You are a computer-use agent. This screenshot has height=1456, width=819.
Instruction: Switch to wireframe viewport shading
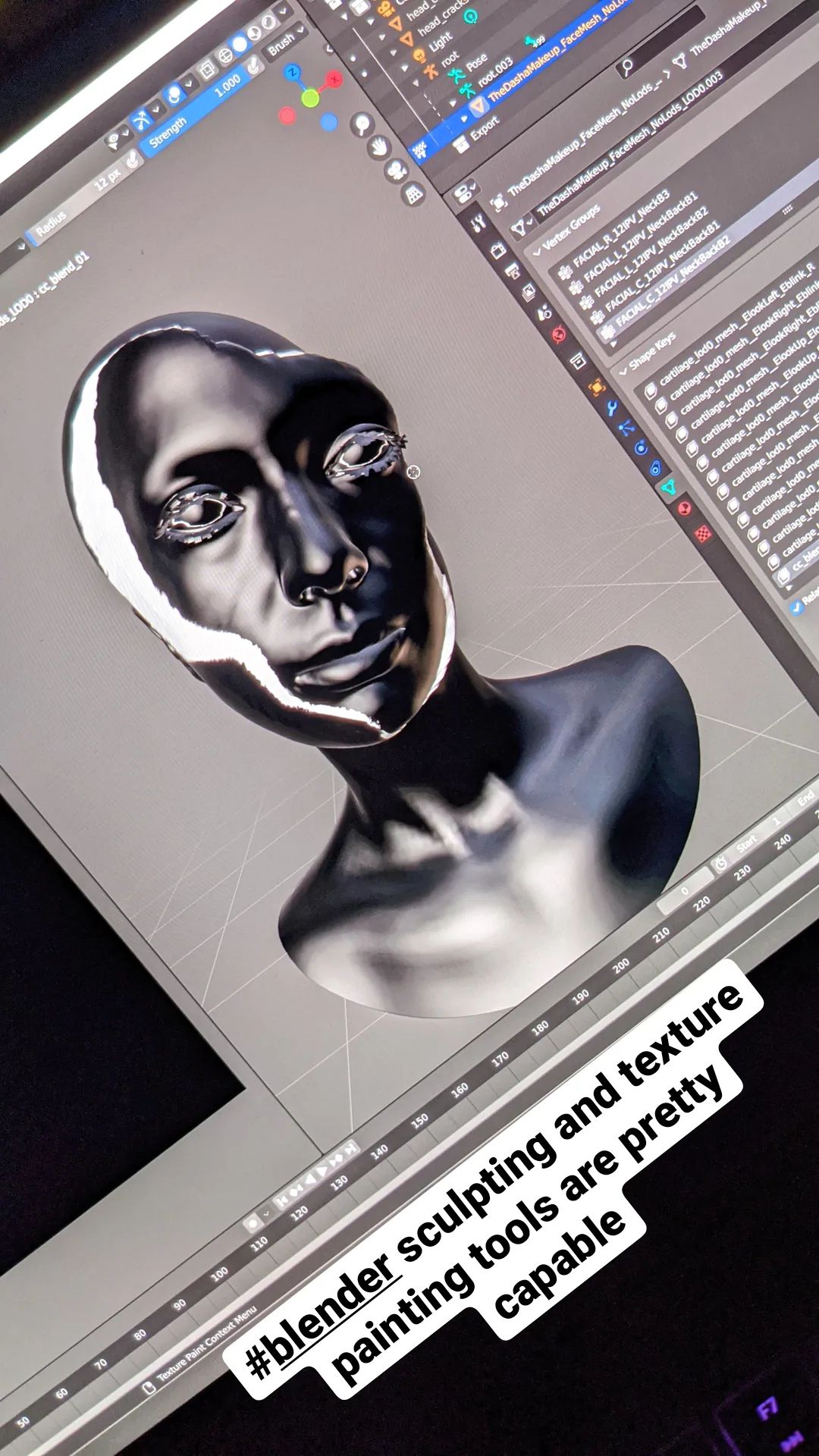pos(225,57)
